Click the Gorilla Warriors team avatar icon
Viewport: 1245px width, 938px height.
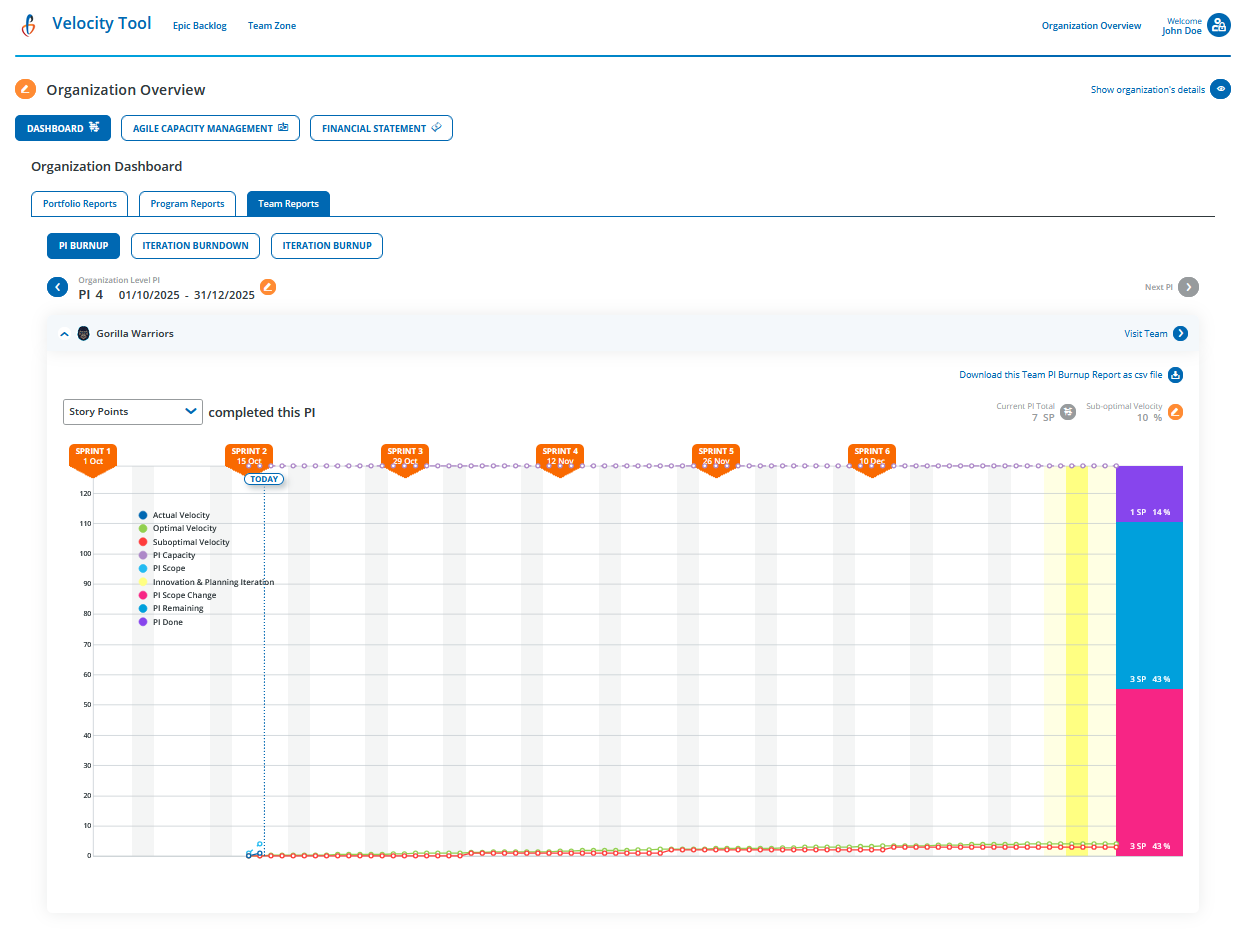click(x=84, y=333)
